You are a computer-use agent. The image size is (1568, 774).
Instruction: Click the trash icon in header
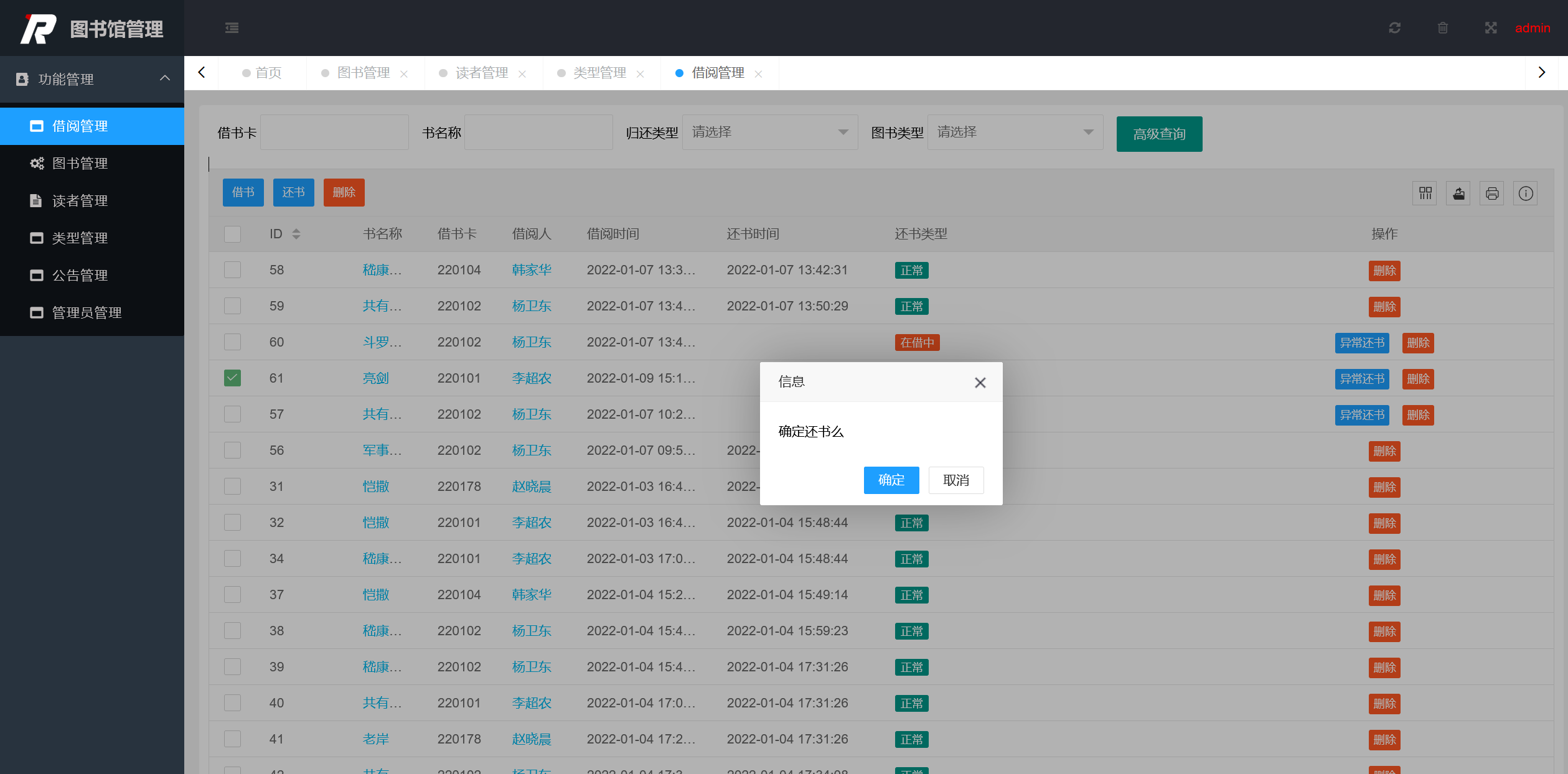tap(1442, 28)
